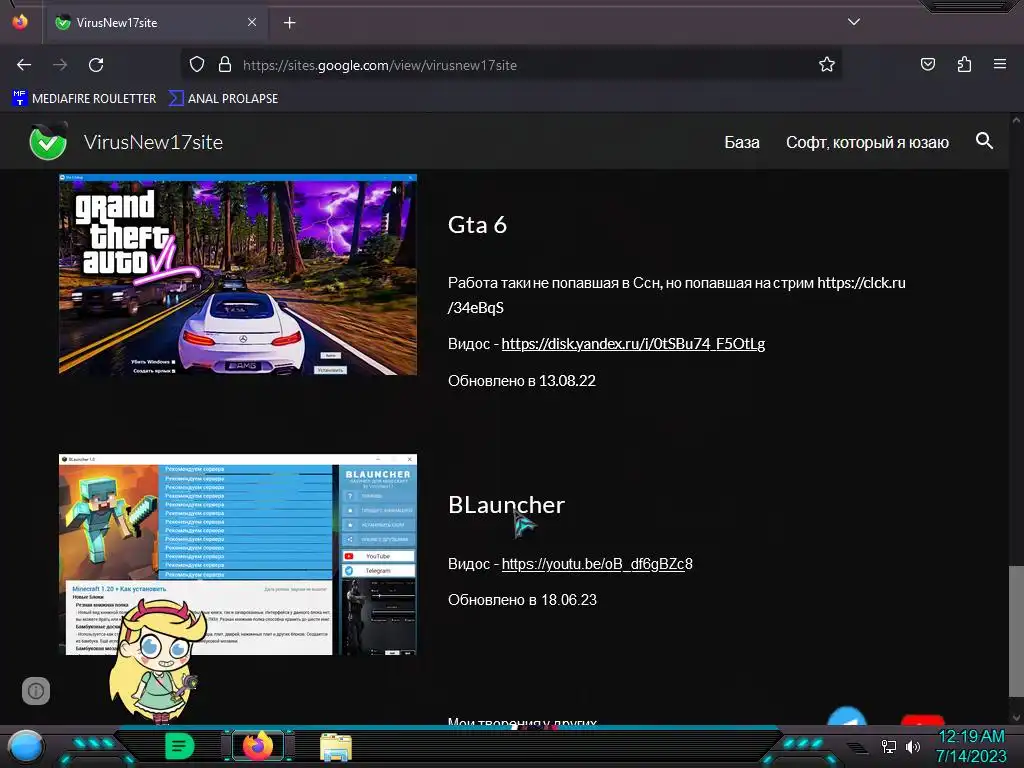The height and width of the screenshot is (768, 1024).
Task: View site security lock information
Action: click(x=225, y=64)
